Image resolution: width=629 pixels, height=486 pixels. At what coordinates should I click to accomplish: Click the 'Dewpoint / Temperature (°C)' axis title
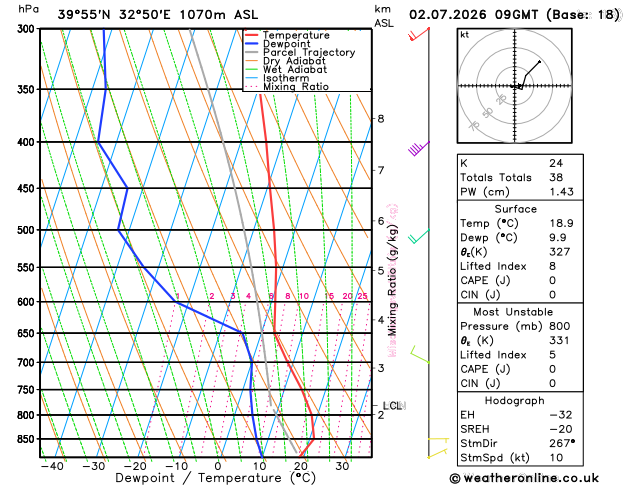pos(215,478)
